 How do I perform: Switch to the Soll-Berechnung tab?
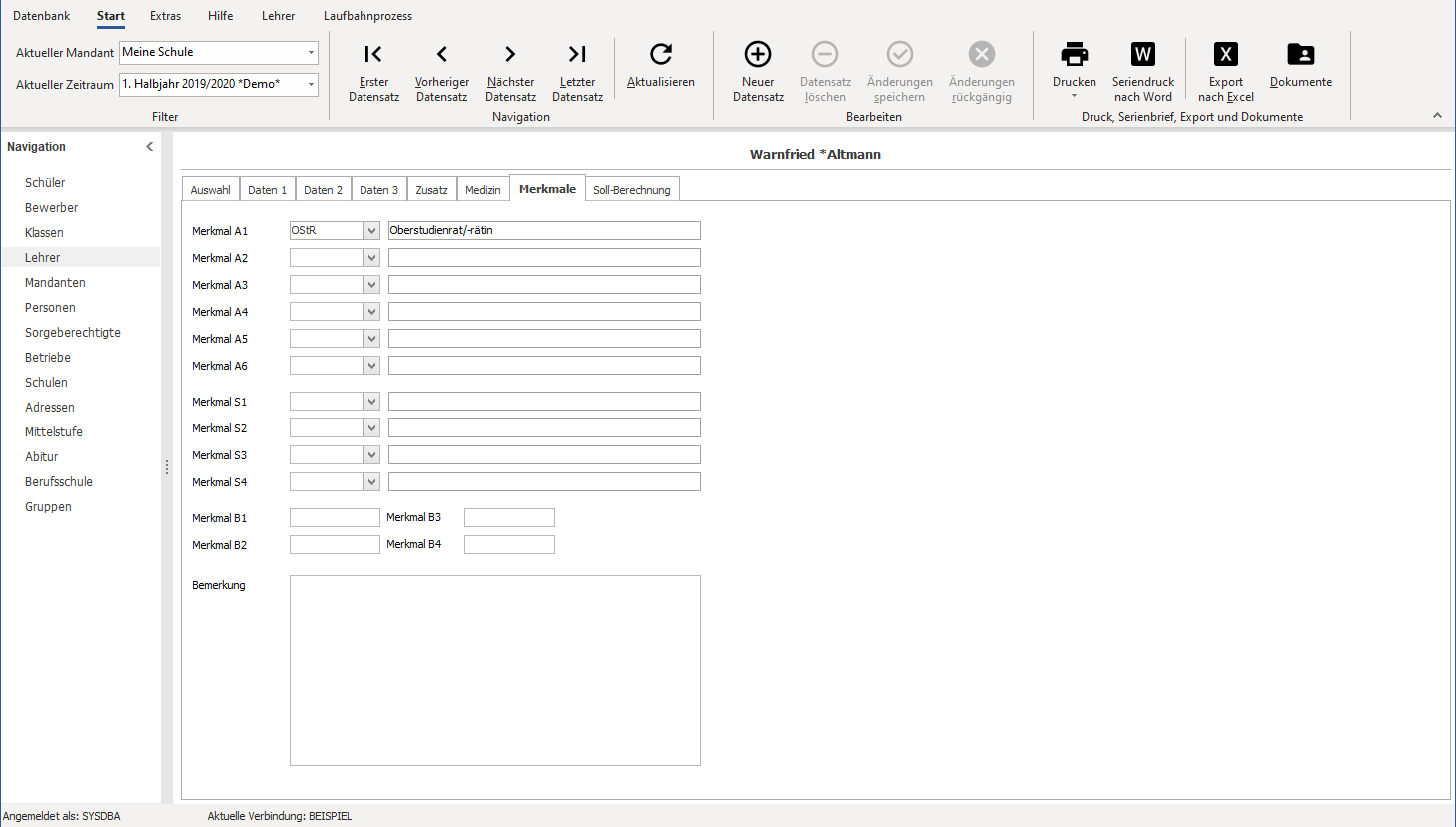(x=632, y=190)
